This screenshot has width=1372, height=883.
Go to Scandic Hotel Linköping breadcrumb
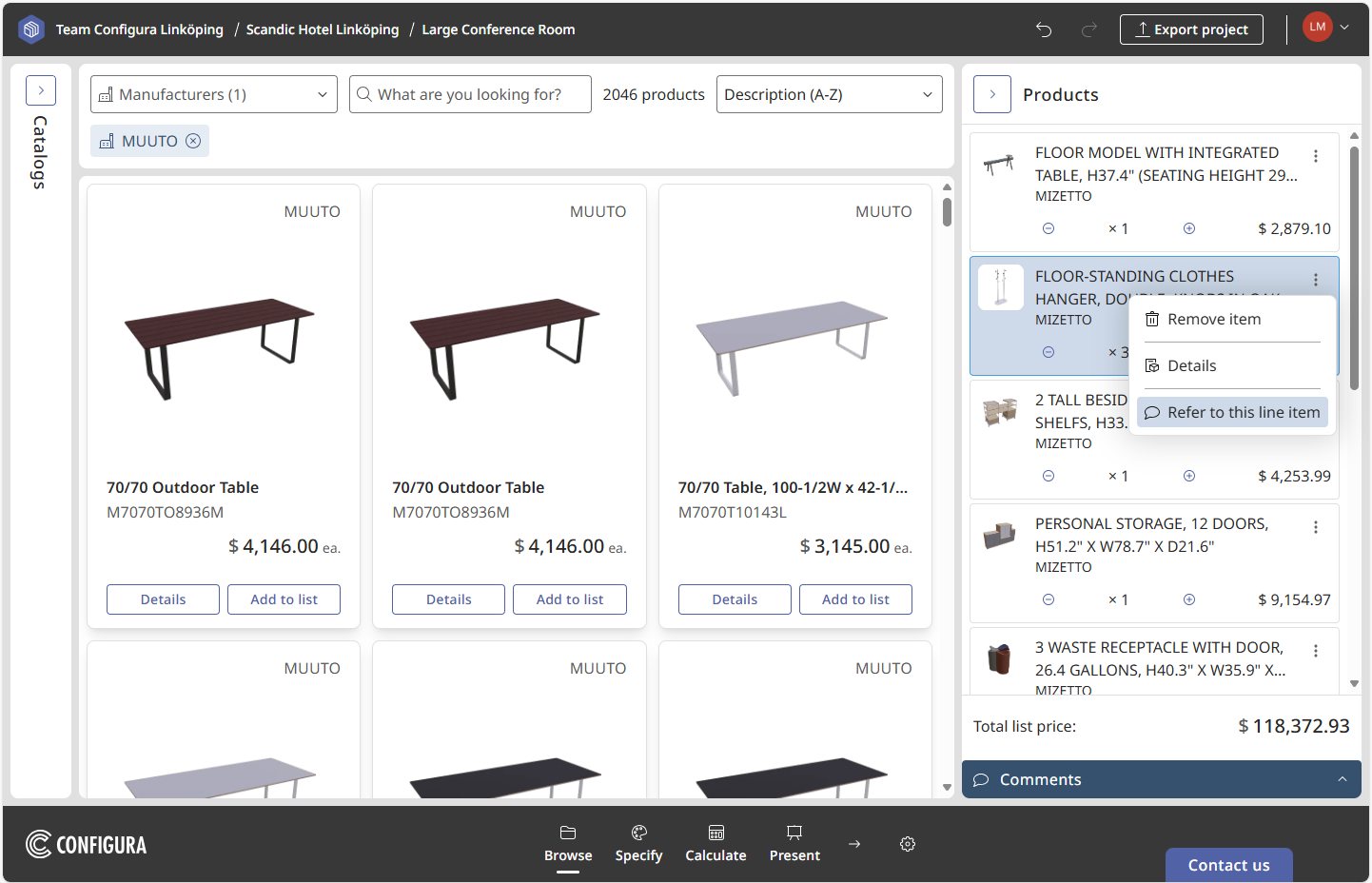pyautogui.click(x=323, y=29)
